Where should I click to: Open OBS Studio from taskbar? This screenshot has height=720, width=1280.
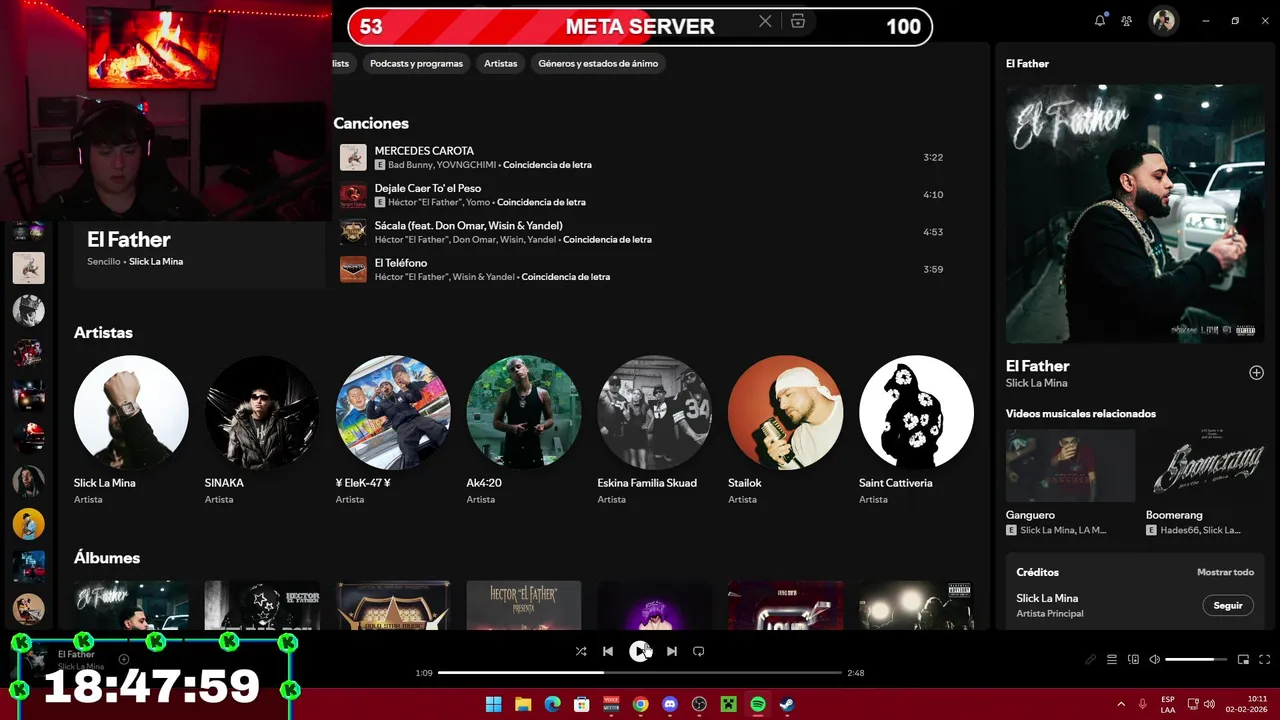point(699,704)
